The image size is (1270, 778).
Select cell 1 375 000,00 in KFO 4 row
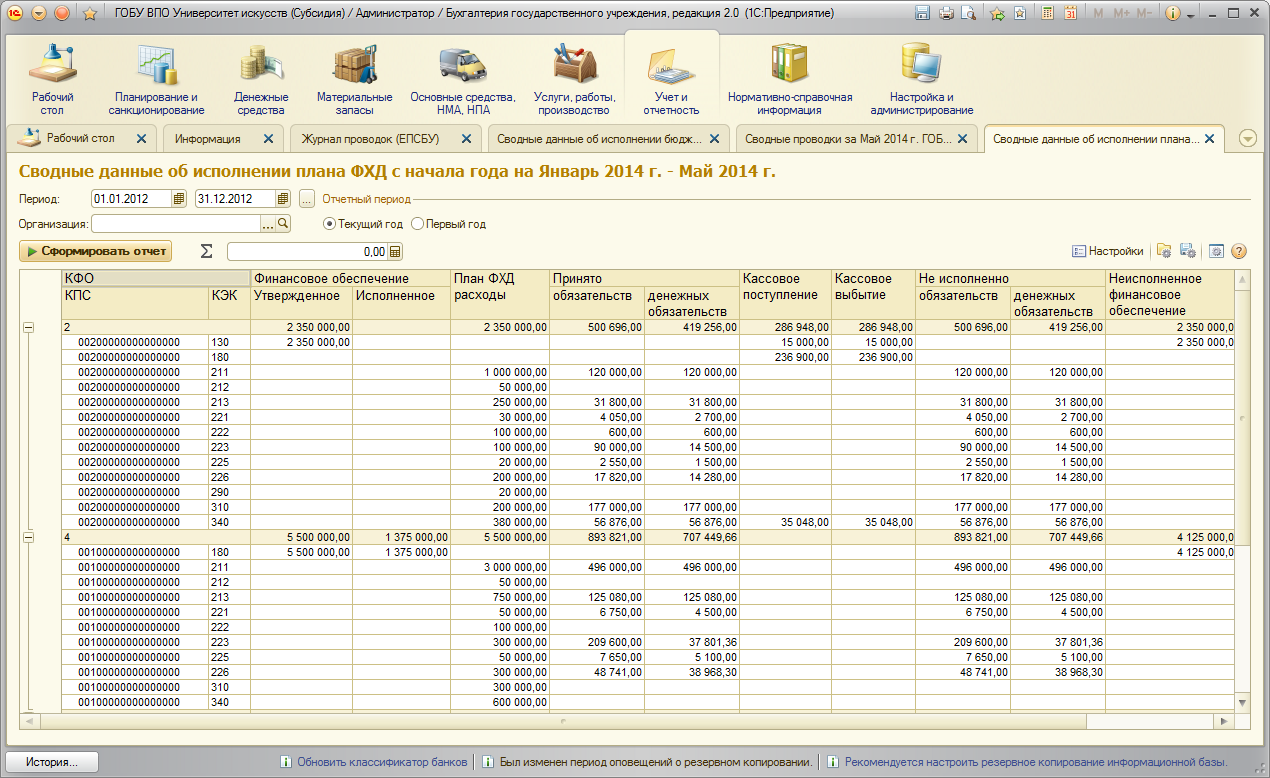tap(401, 537)
